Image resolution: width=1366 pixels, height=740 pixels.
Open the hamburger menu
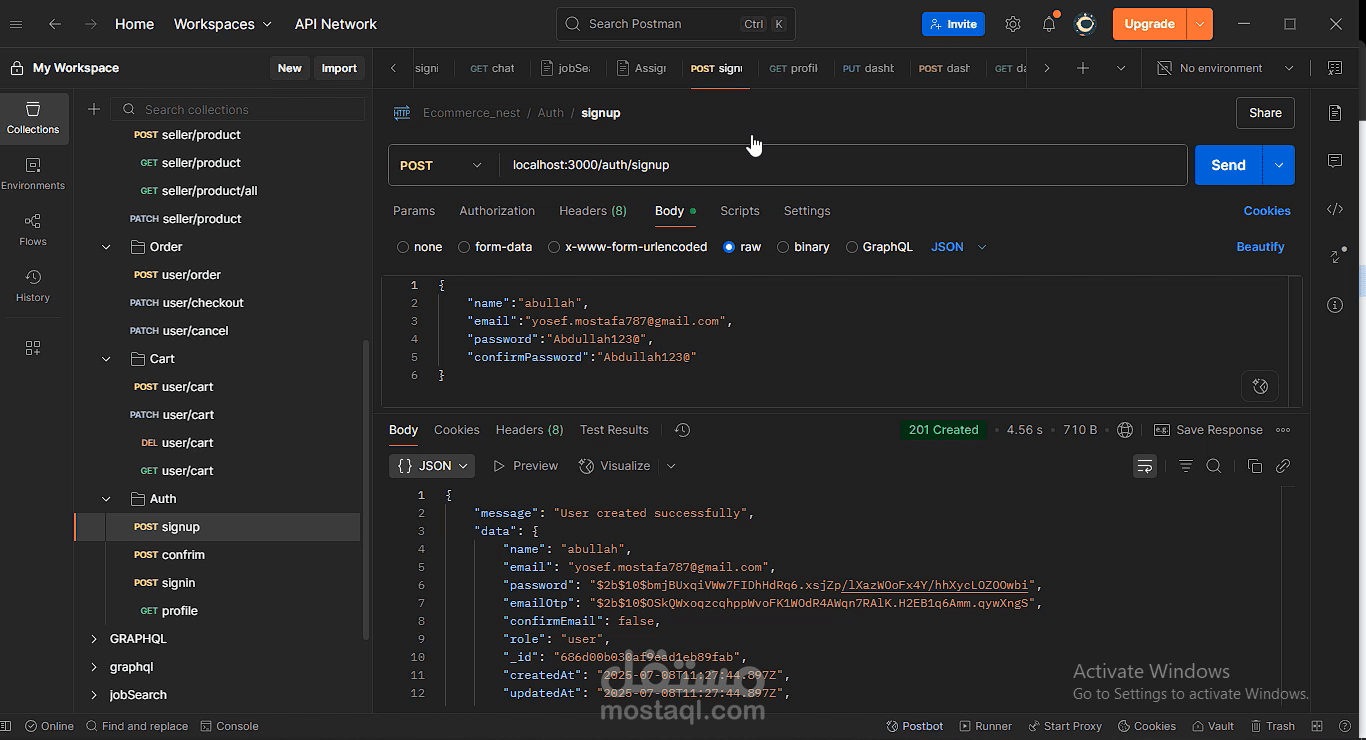click(18, 24)
